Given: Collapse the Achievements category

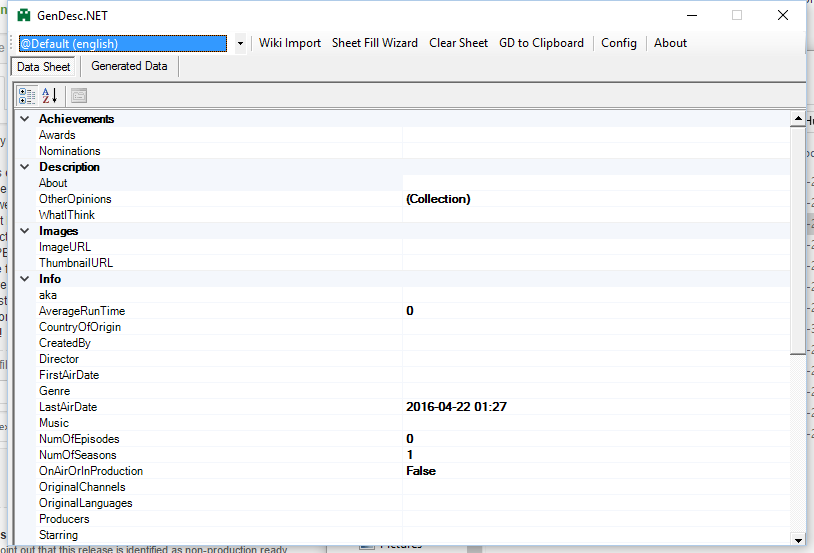Looking at the screenshot, I should [24, 119].
